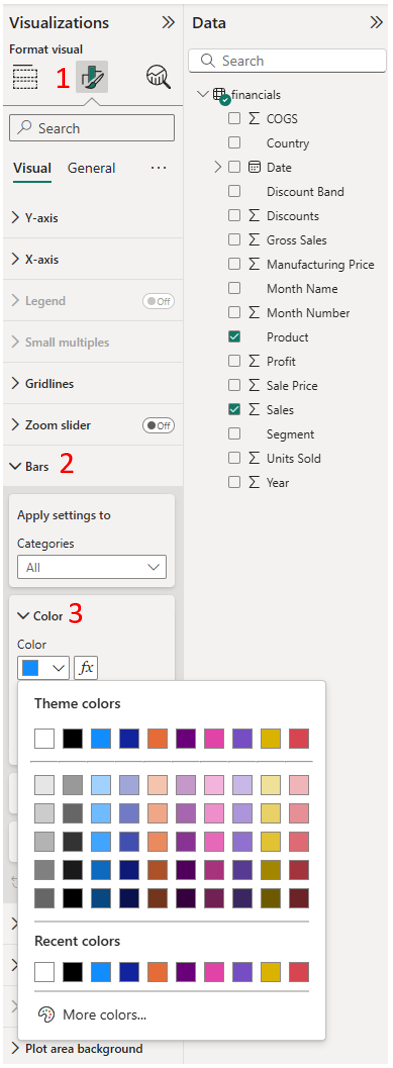
Task: Check the Discount Band field checkbox
Action: click(x=234, y=191)
